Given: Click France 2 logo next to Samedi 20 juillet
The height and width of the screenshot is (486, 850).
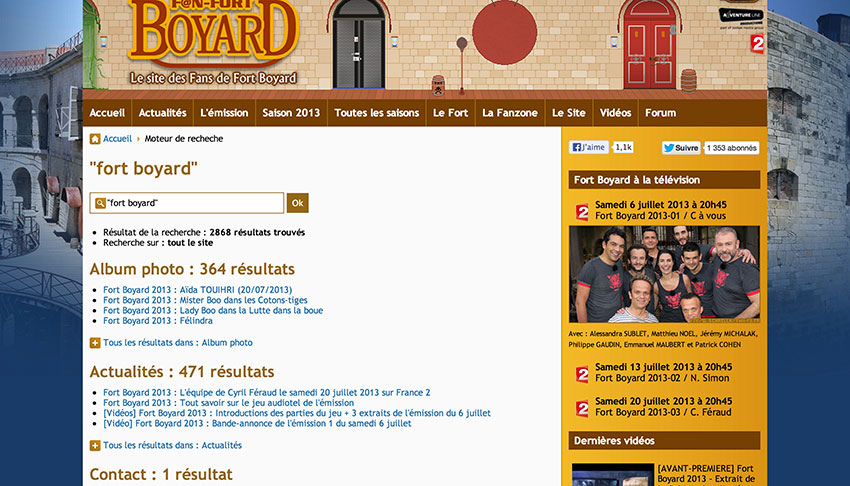Looking at the screenshot, I should (582, 407).
